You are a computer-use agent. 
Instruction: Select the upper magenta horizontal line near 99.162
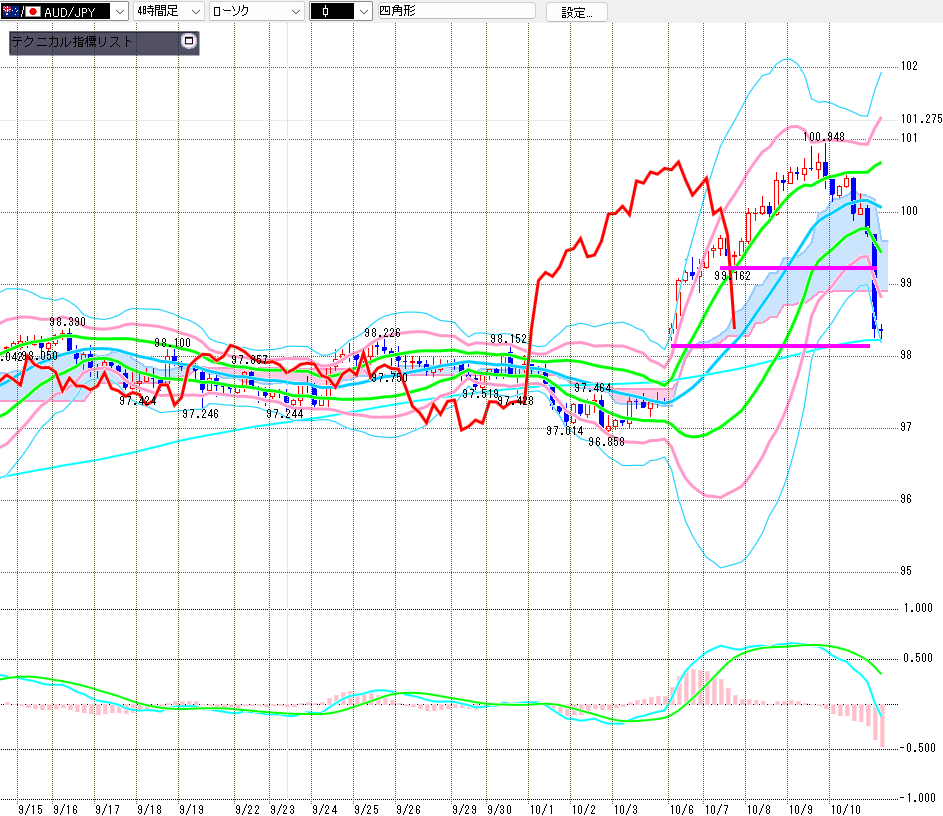(800, 268)
